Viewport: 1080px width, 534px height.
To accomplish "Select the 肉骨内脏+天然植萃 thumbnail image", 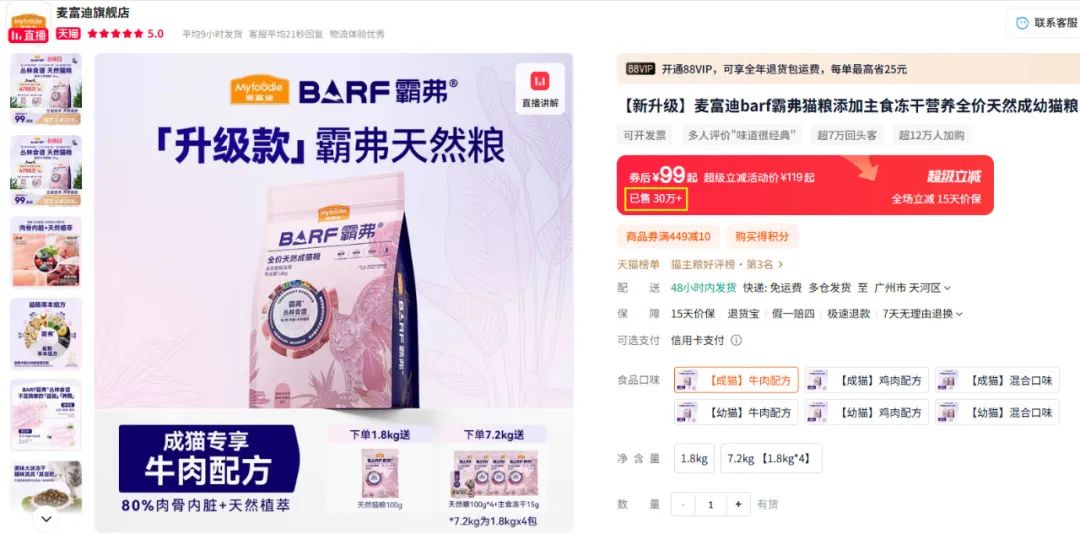I will [46, 251].
